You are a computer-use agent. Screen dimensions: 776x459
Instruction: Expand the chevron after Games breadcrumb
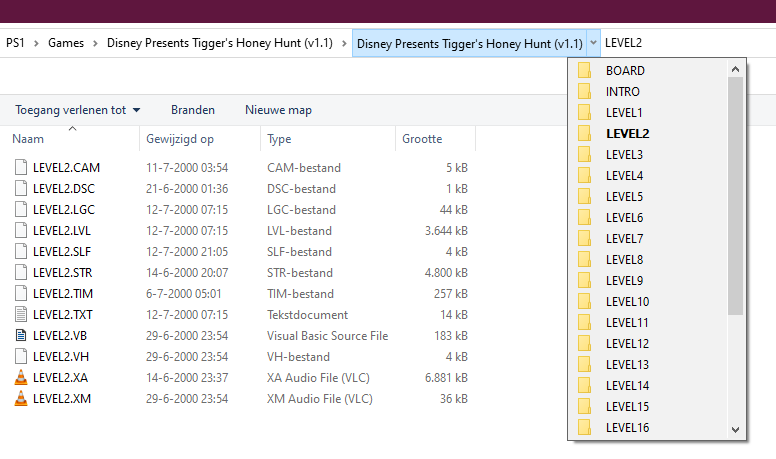point(95,43)
